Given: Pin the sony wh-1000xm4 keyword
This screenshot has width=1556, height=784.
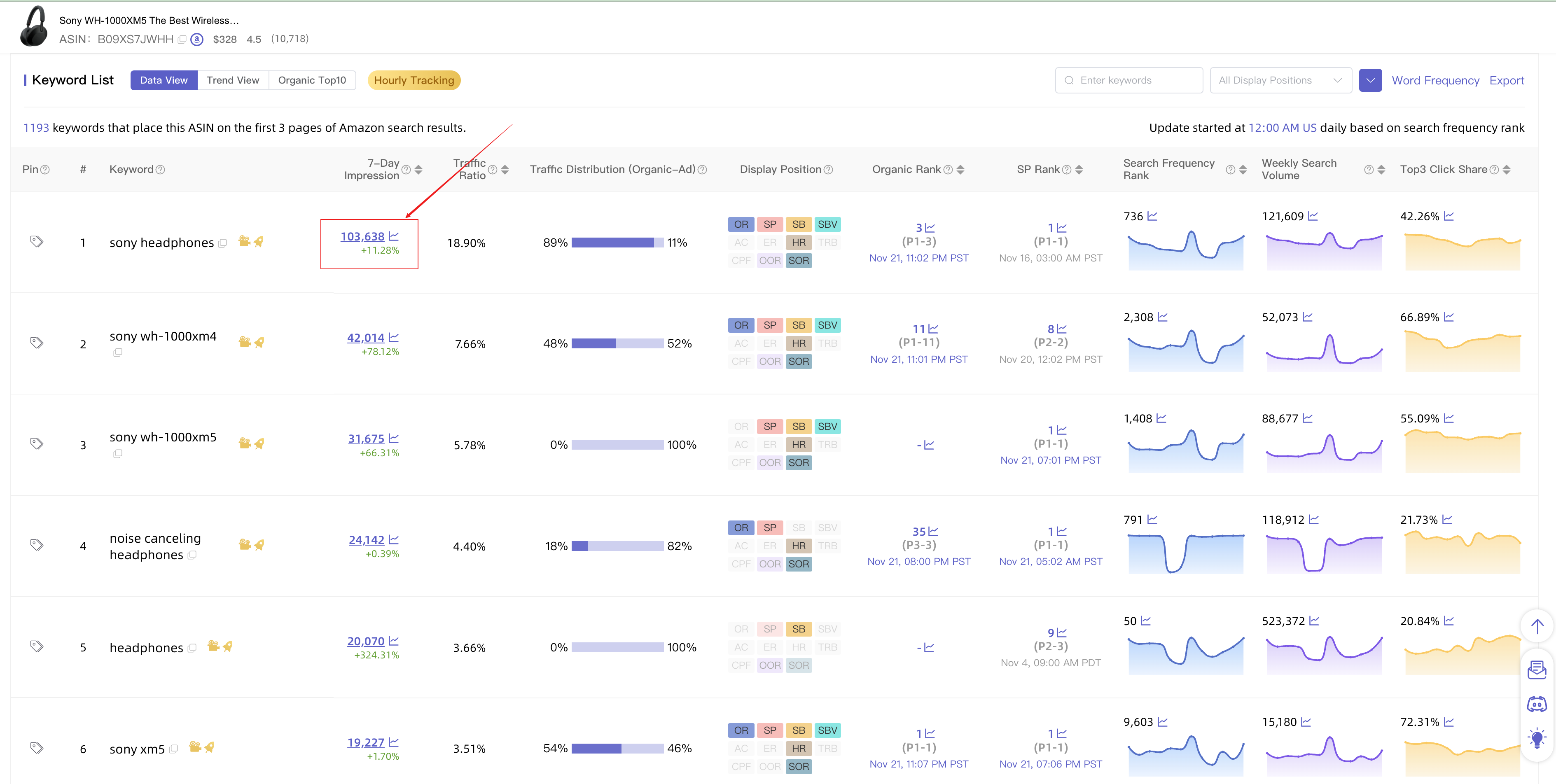Looking at the screenshot, I should pos(37,343).
